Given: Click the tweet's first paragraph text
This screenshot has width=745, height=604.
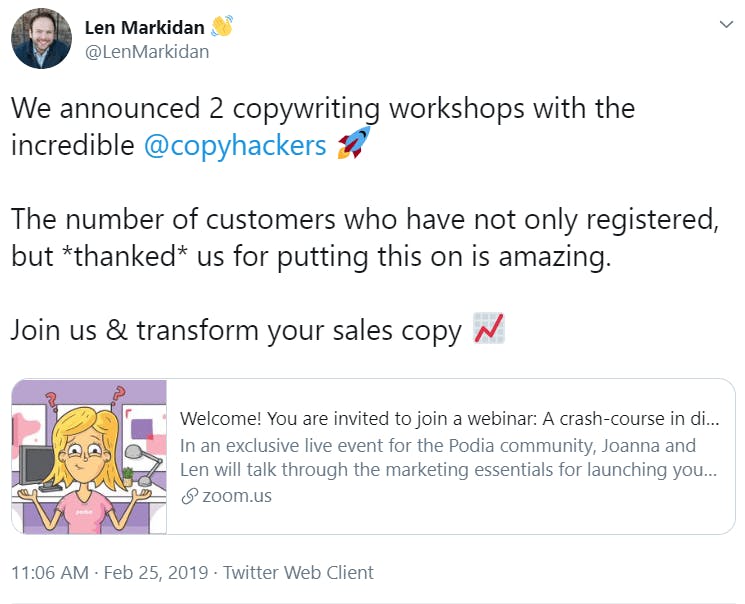Looking at the screenshot, I should (323, 127).
